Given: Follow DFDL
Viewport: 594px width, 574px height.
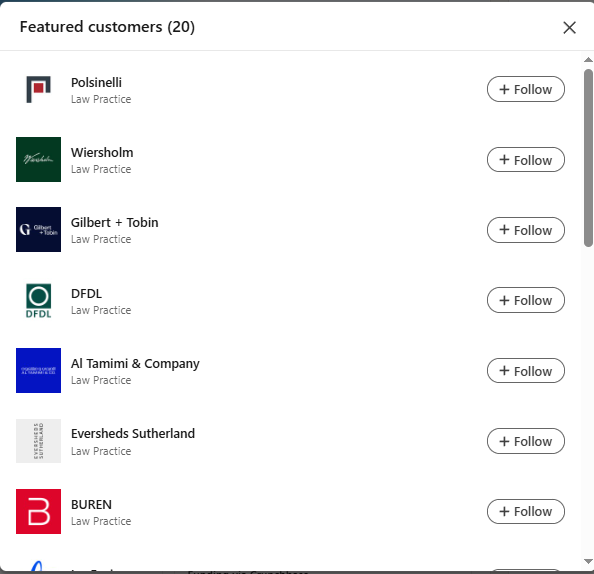Looking at the screenshot, I should (526, 300).
